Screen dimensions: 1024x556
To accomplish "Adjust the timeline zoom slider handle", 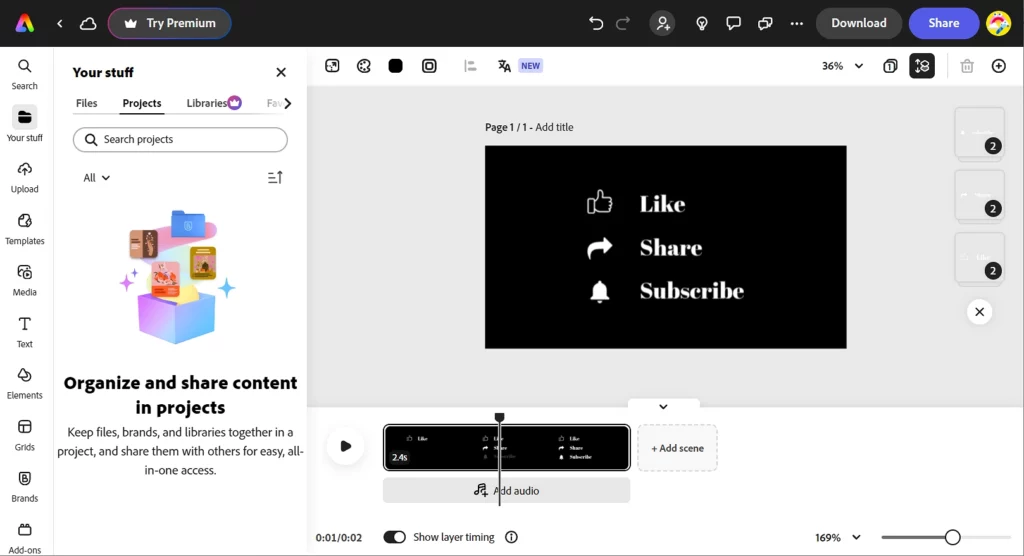I will coord(953,538).
